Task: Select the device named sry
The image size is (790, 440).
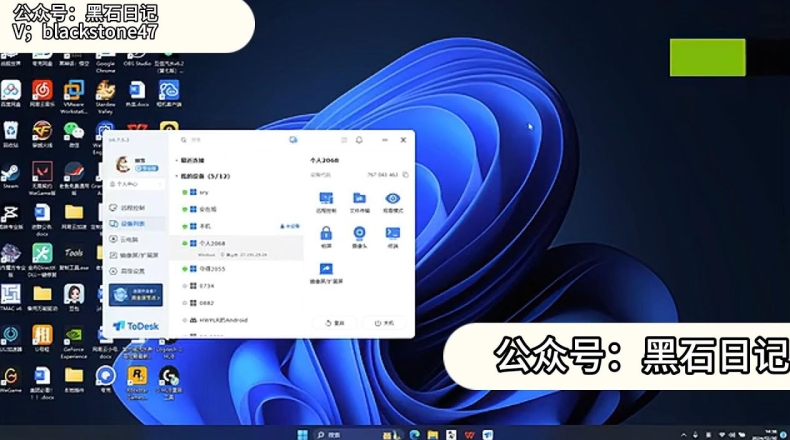Action: point(237,193)
